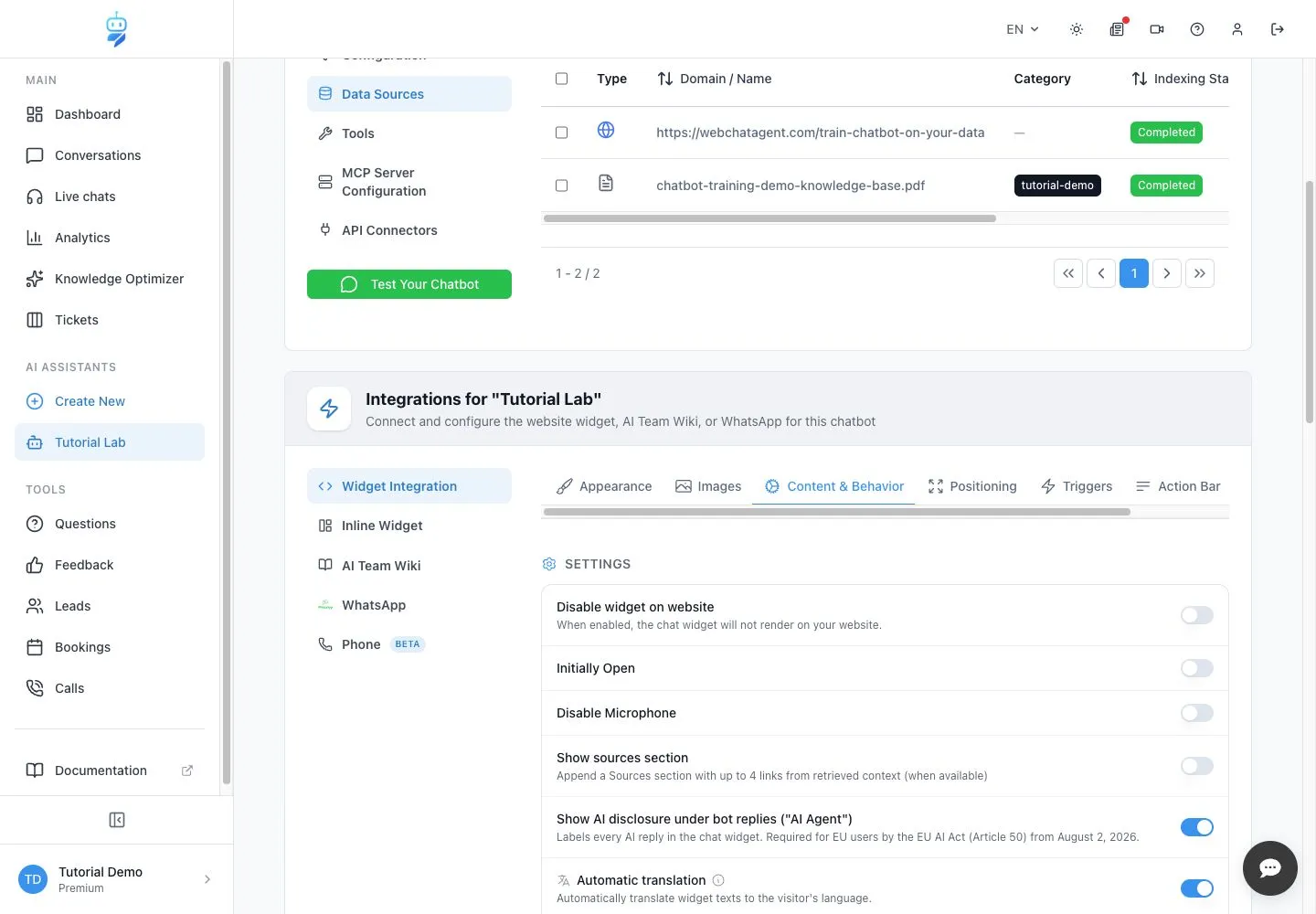
Task: Open Conversations in the sidebar
Action: [110, 155]
